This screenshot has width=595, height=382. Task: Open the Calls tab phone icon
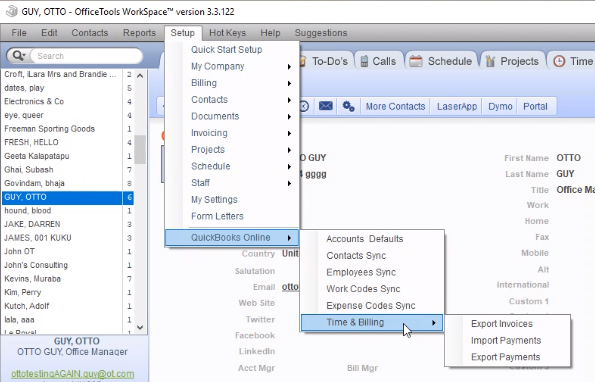[364, 61]
